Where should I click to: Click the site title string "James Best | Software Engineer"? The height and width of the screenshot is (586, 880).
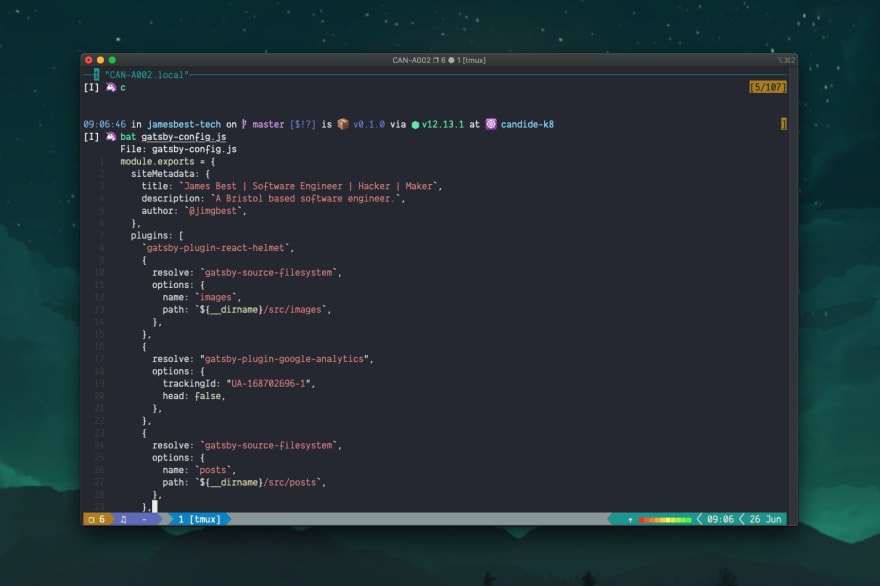tap(263, 186)
